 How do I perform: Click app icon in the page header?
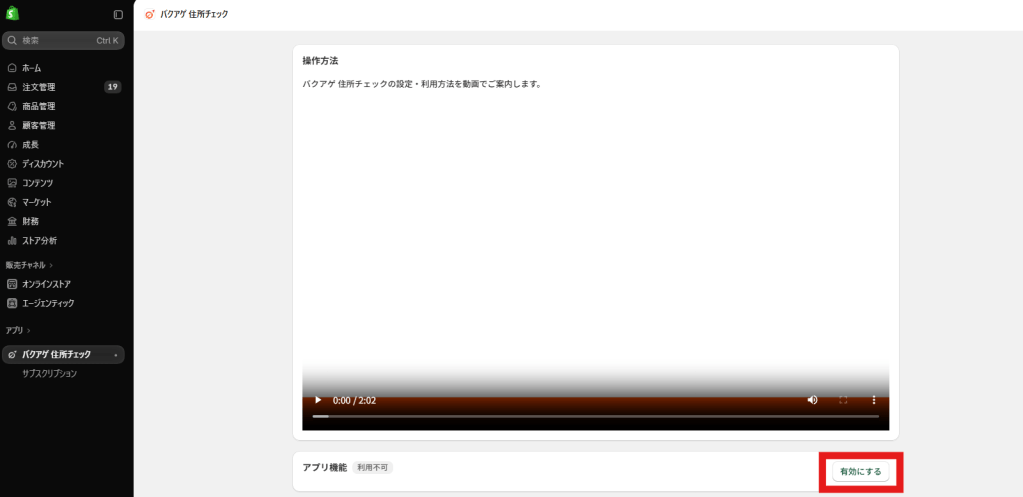(x=150, y=14)
